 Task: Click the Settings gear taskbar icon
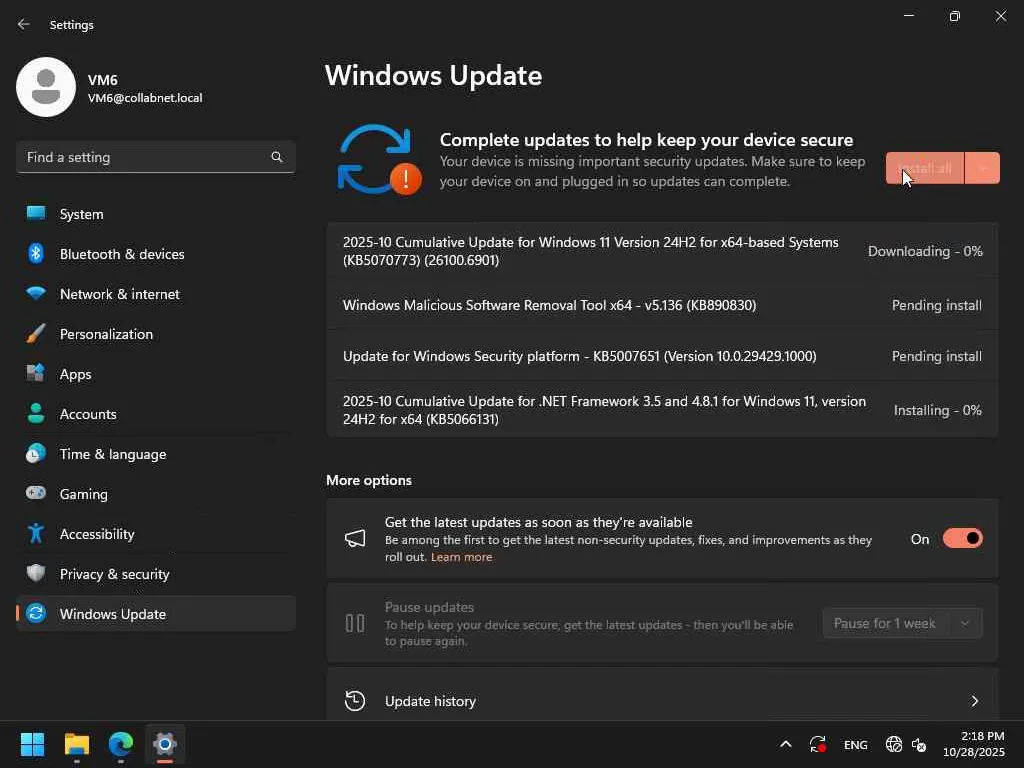point(165,744)
